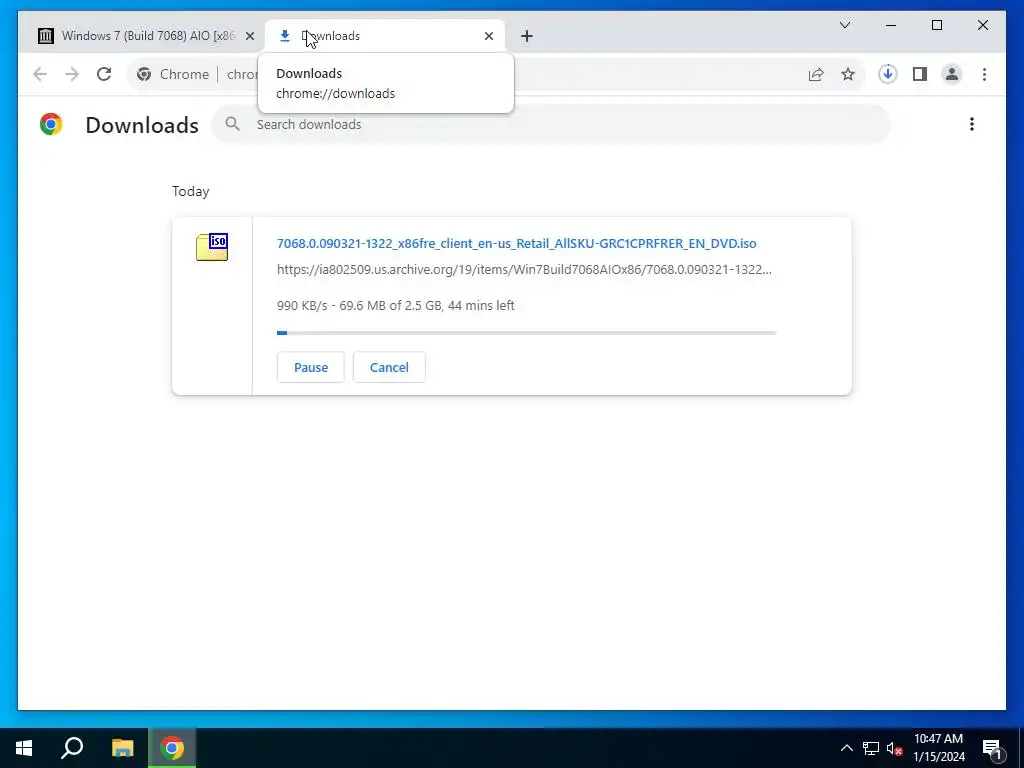
Task: Show hidden system tray icons
Action: 846,748
